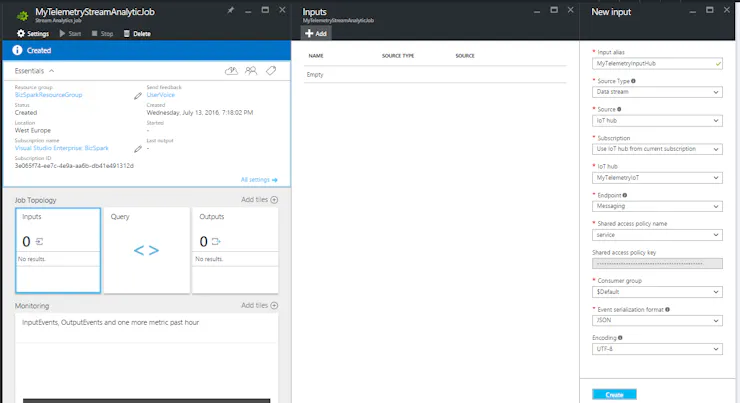This screenshot has height=403, width=740.
Task: Show Source info tooltip icon
Action: click(x=619, y=109)
